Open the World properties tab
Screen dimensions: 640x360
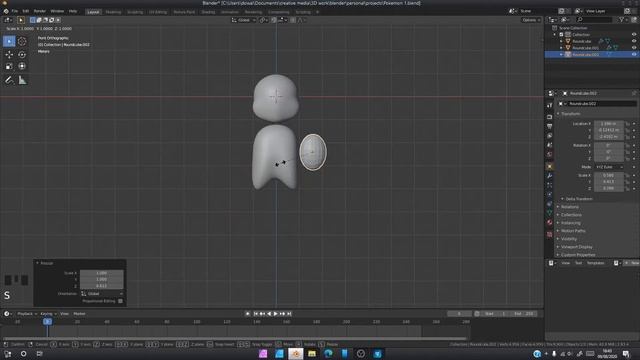[x=549, y=155]
